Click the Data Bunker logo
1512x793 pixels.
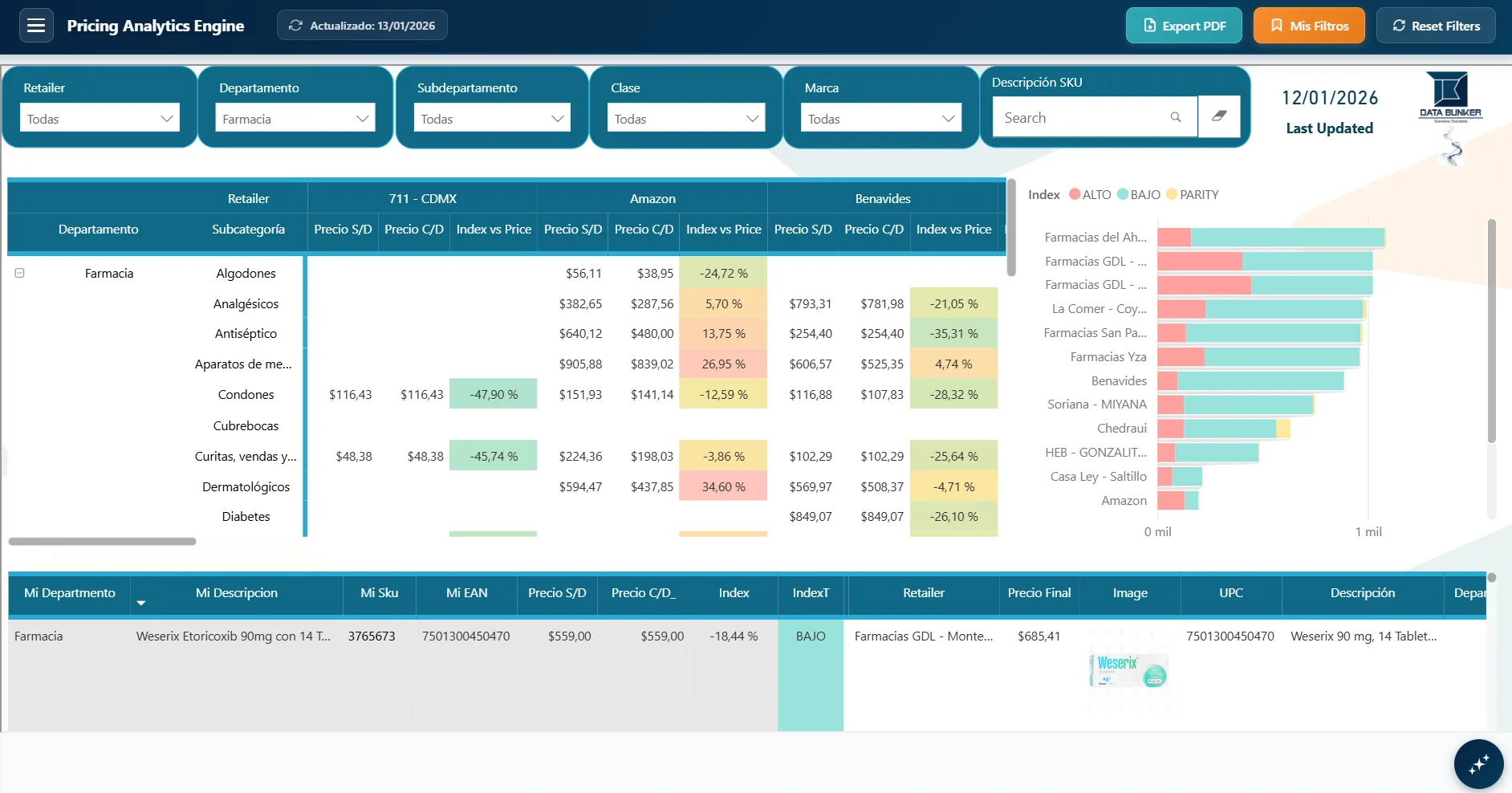point(1451,97)
